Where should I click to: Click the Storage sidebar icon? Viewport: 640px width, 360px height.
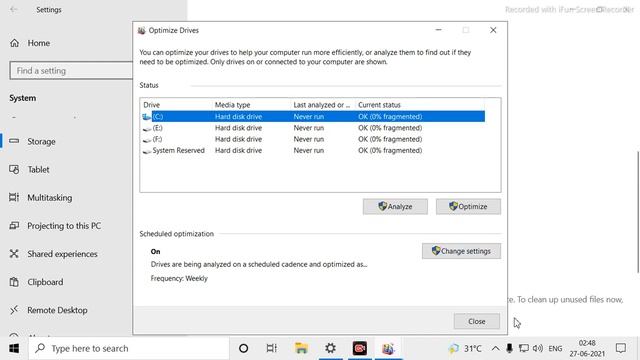click(14, 141)
